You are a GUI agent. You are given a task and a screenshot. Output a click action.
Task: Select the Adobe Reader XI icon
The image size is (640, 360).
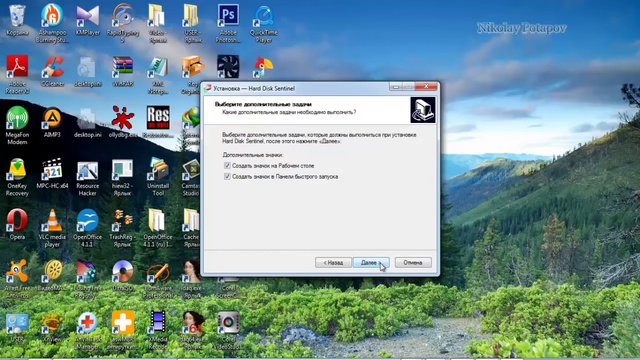(x=17, y=74)
